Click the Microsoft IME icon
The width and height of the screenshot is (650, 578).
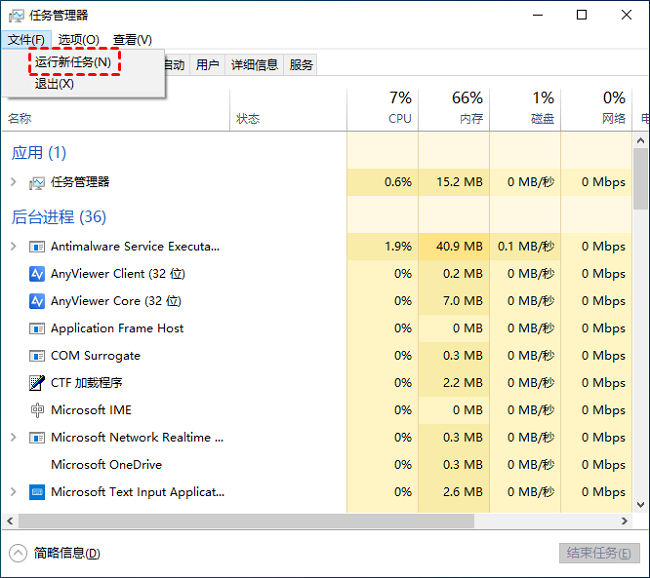(37, 410)
